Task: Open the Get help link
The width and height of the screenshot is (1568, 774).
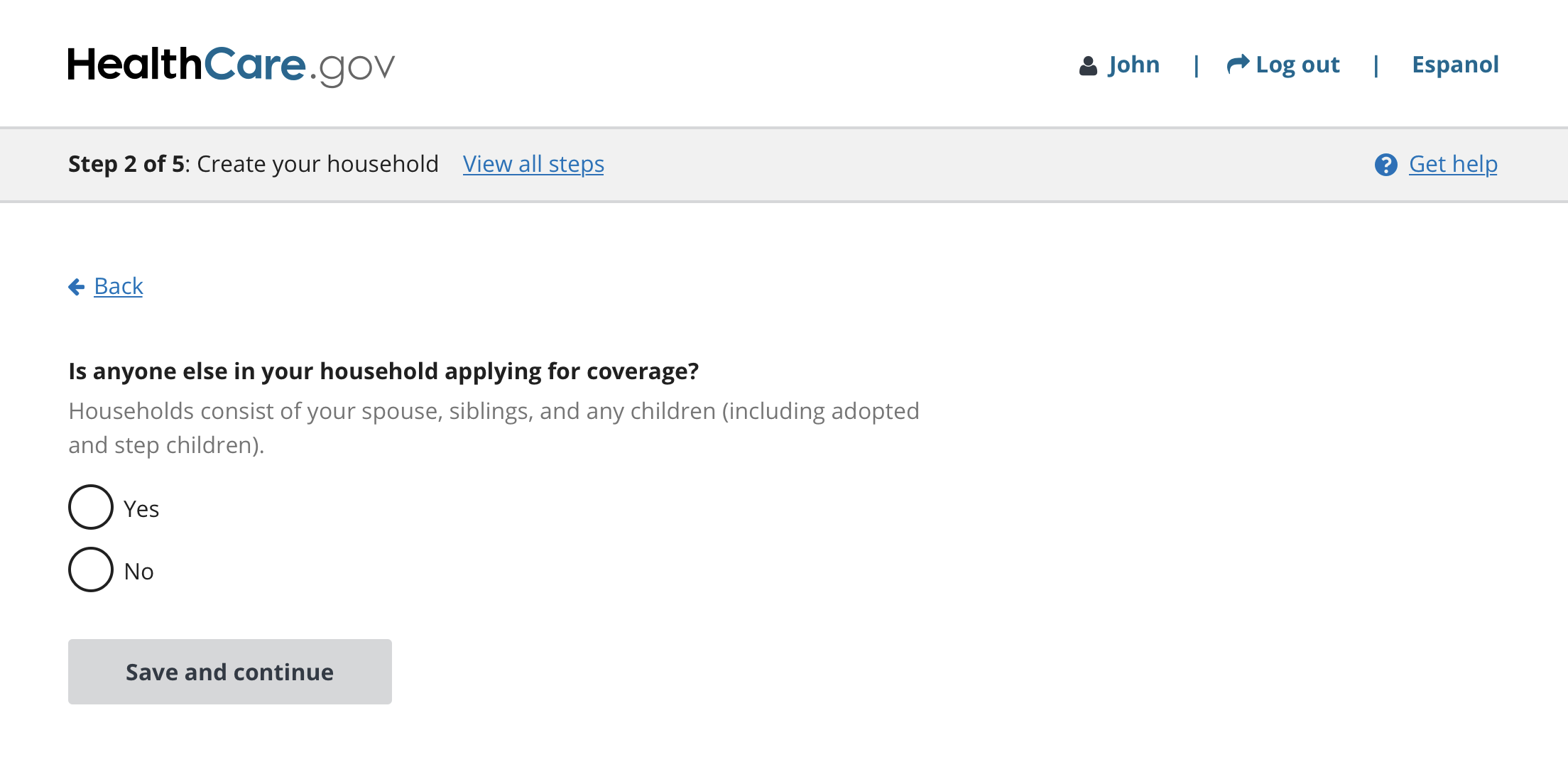Action: point(1453,164)
